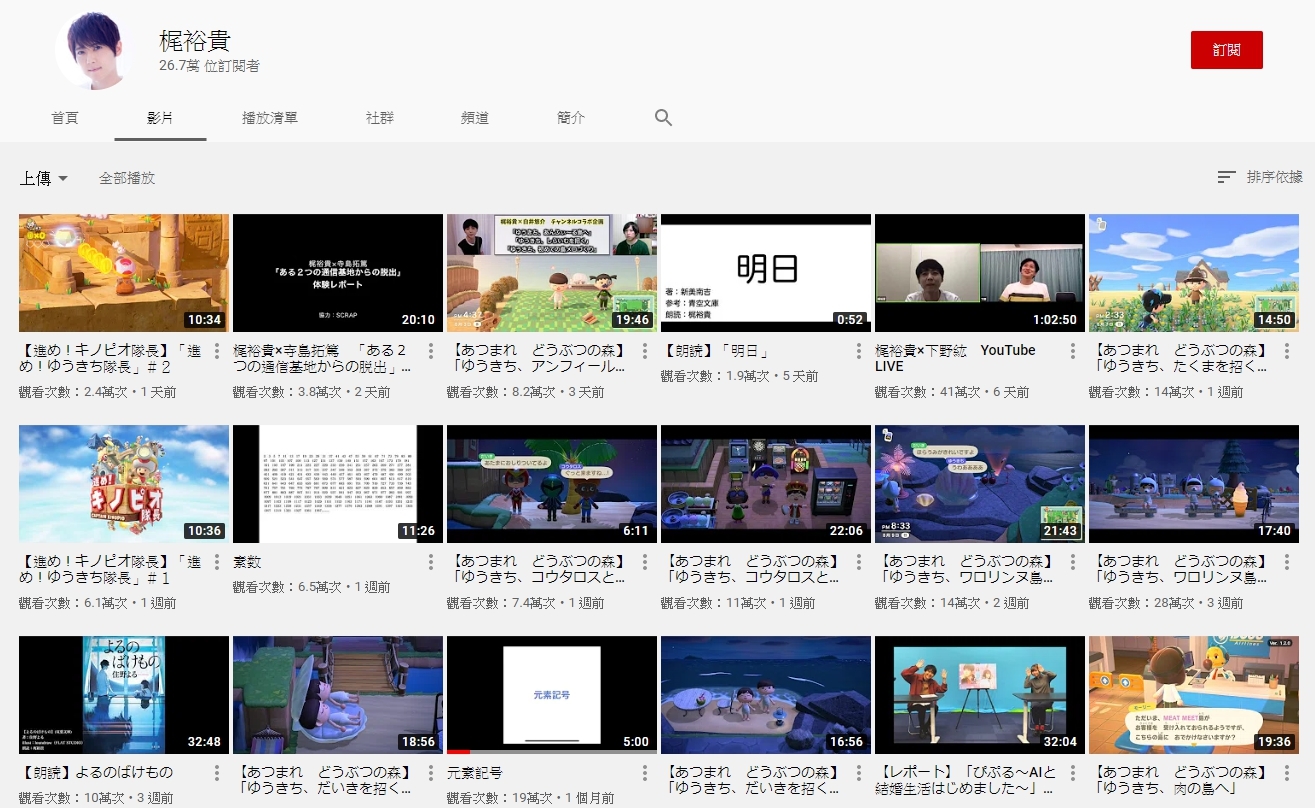This screenshot has height=808, width=1315.
Task: Play the 1:02:50 YouTube LIVE thumbnail
Action: [x=980, y=273]
